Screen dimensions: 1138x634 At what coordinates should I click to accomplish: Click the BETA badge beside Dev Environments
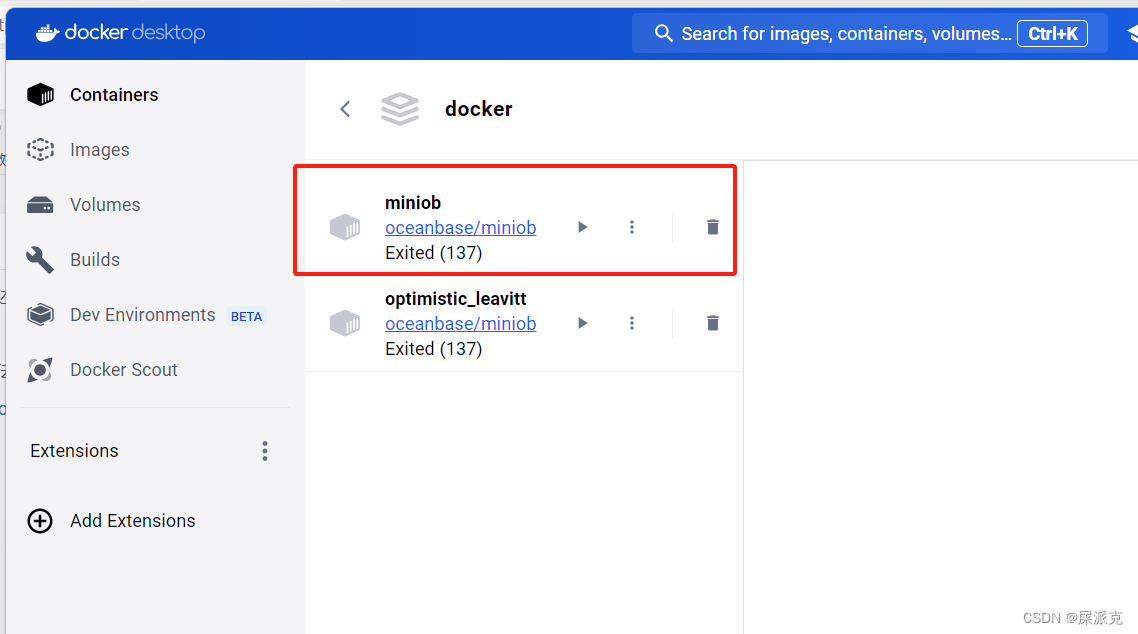coord(247,316)
